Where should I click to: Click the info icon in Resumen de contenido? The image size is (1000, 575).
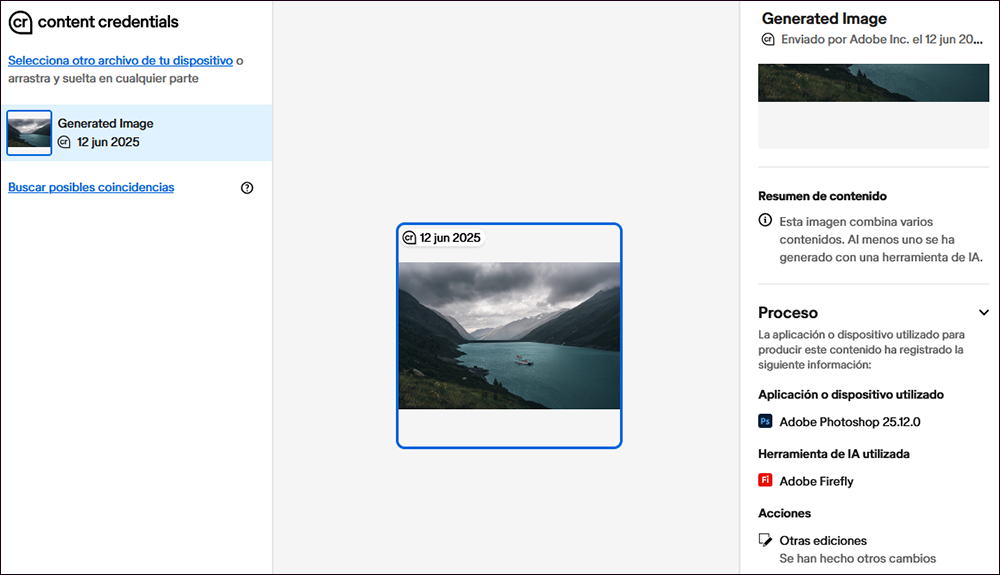765,220
